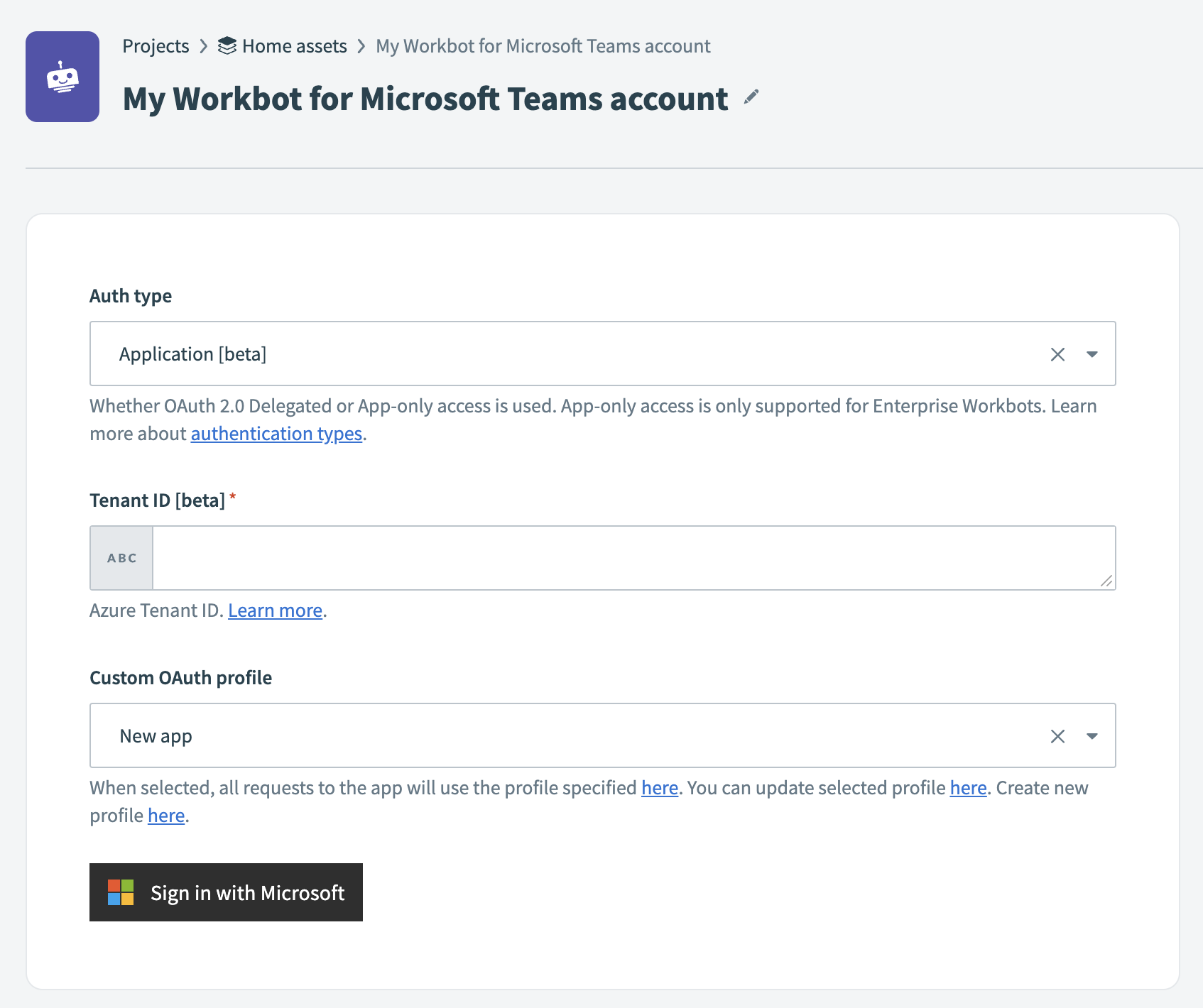1203x1008 pixels.
Task: Click the Microsoft logo on sign-in button
Action: pos(121,892)
